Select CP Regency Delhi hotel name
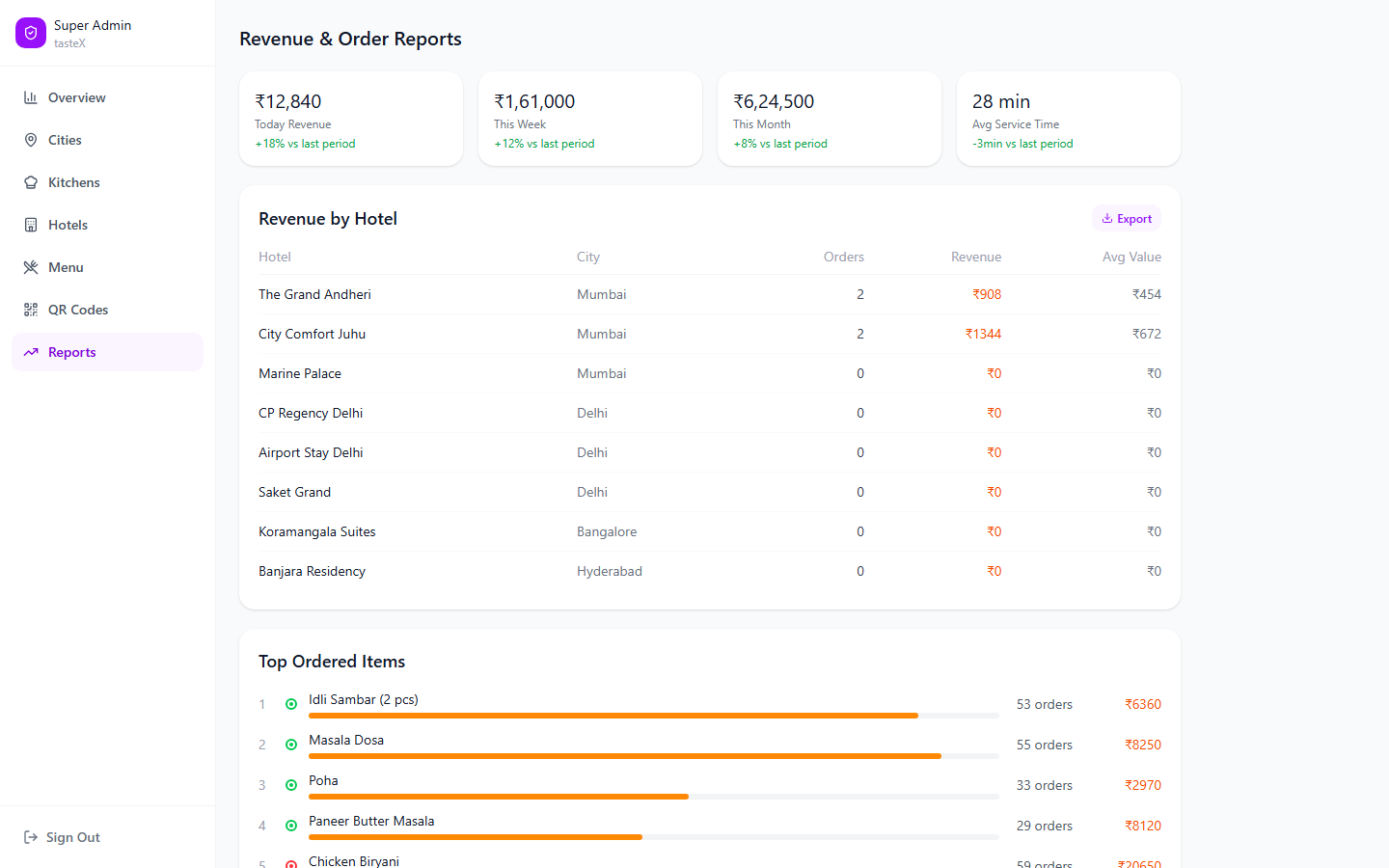This screenshot has height=868, width=1389. [311, 413]
